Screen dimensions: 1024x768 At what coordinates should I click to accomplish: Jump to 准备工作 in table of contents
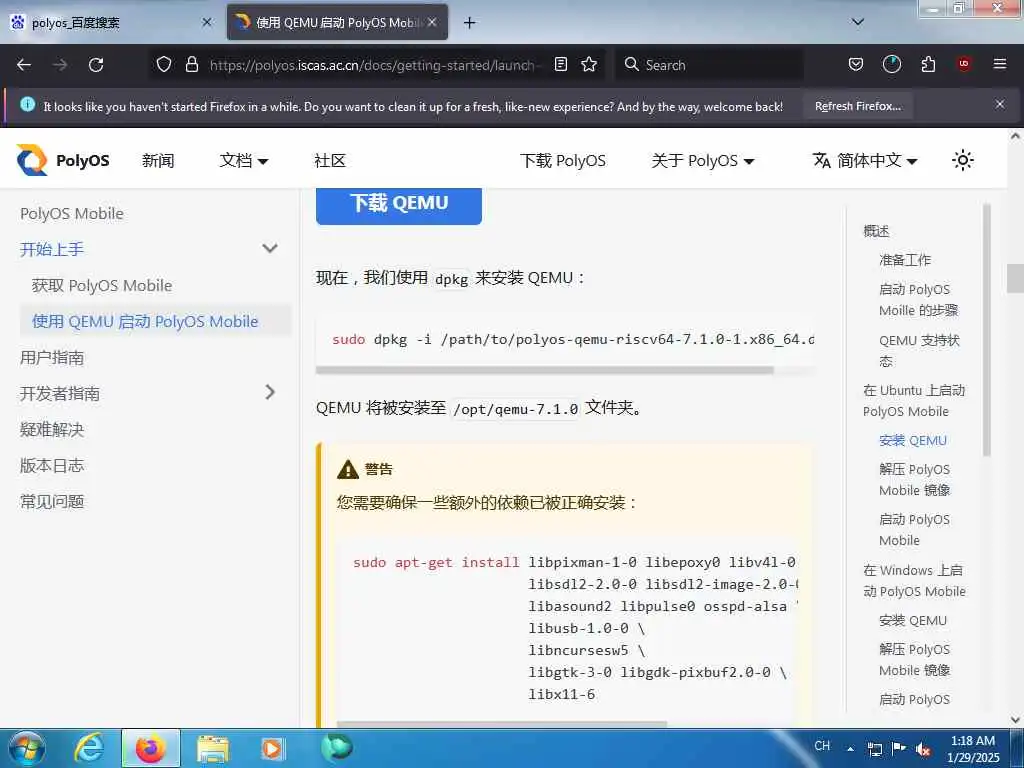[x=905, y=260]
